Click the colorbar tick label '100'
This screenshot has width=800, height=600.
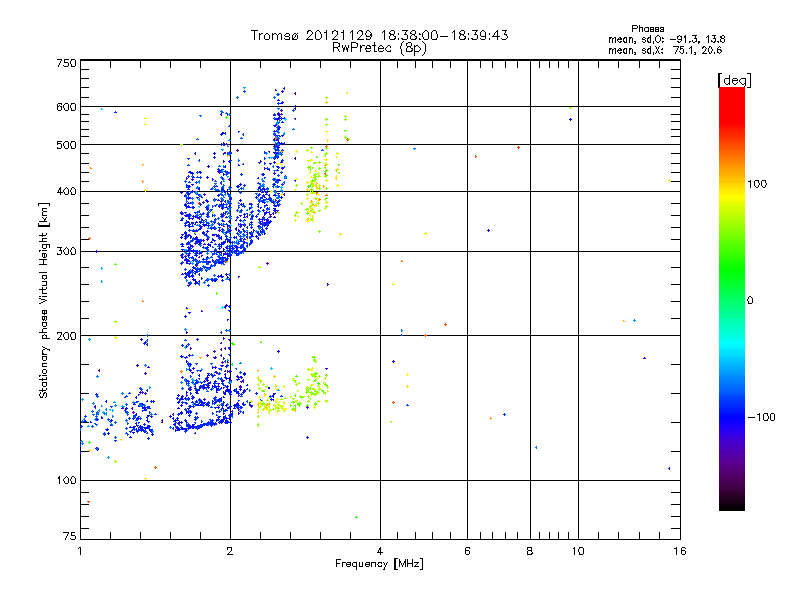[757, 184]
